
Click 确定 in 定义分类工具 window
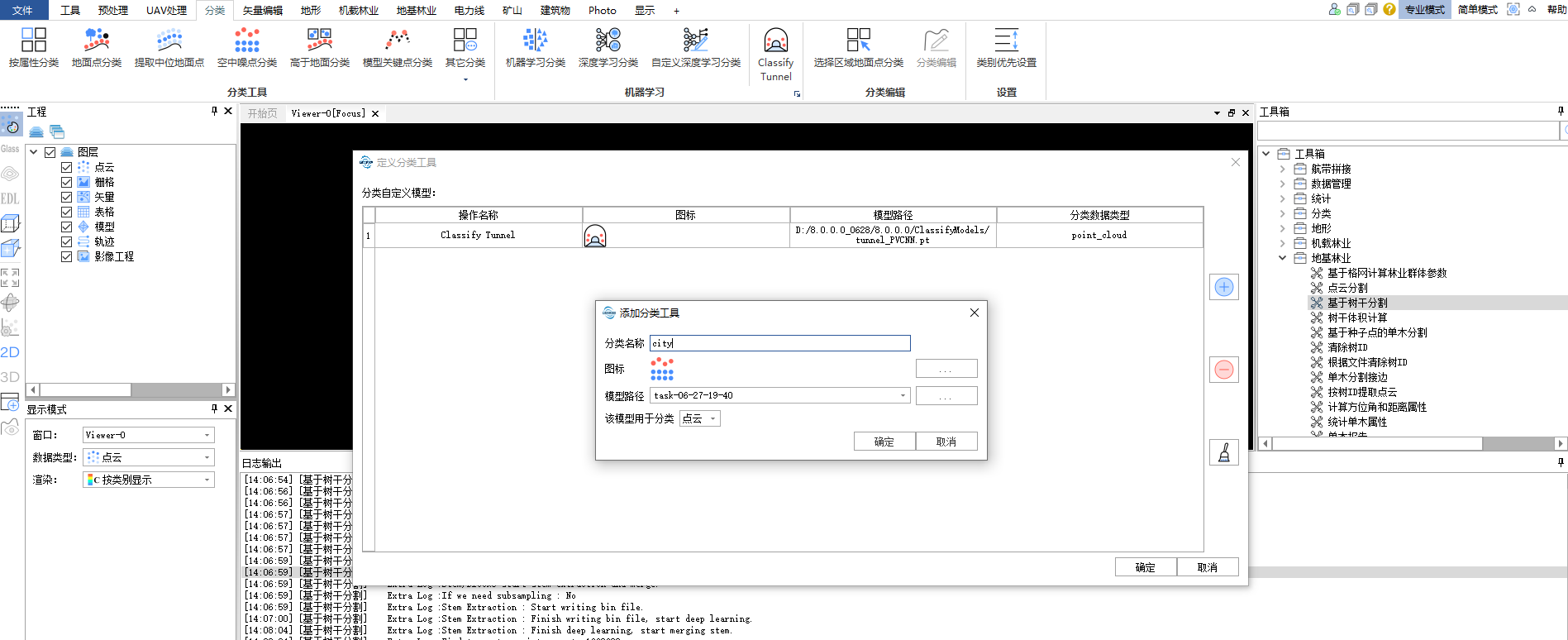(1146, 567)
